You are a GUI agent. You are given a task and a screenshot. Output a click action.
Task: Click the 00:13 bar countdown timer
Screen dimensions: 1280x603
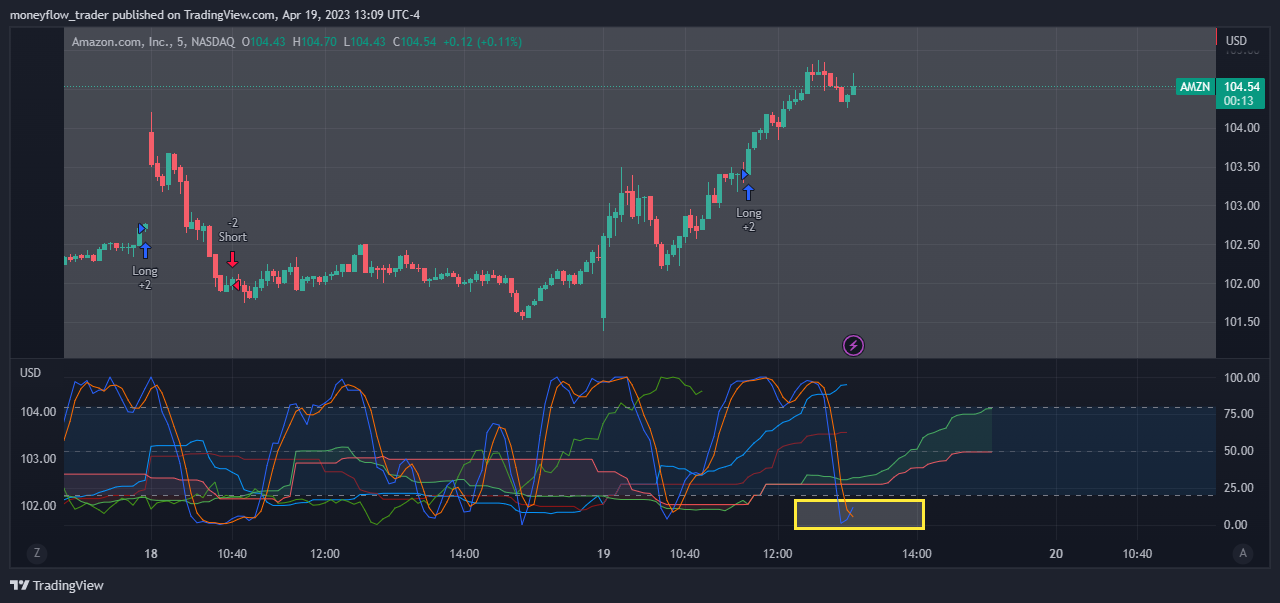tap(1239, 101)
